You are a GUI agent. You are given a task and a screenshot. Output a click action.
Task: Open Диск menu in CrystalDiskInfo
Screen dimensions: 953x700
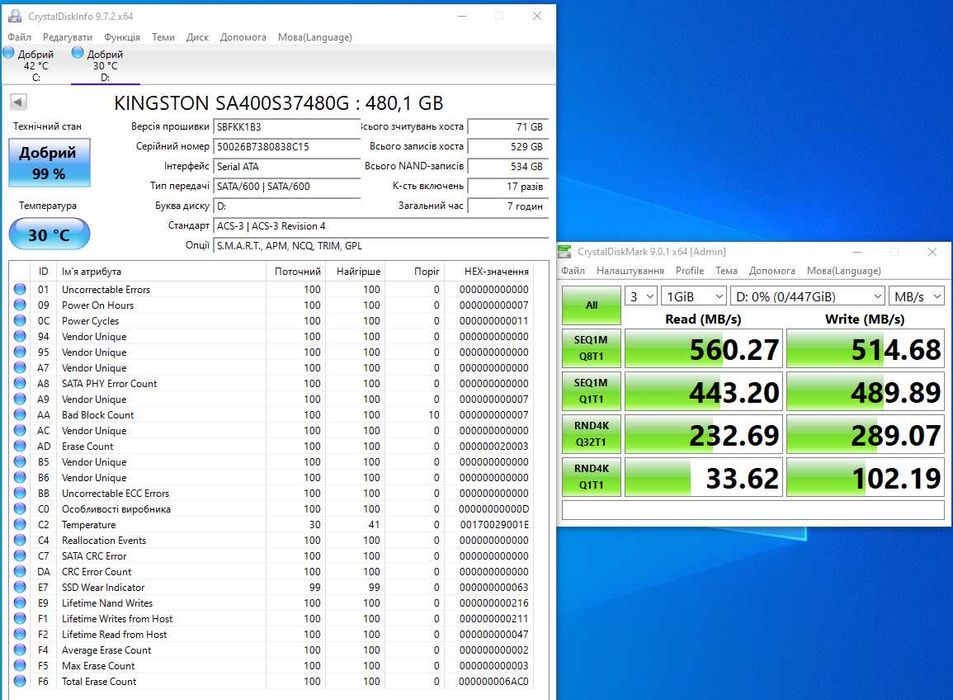pyautogui.click(x=198, y=37)
